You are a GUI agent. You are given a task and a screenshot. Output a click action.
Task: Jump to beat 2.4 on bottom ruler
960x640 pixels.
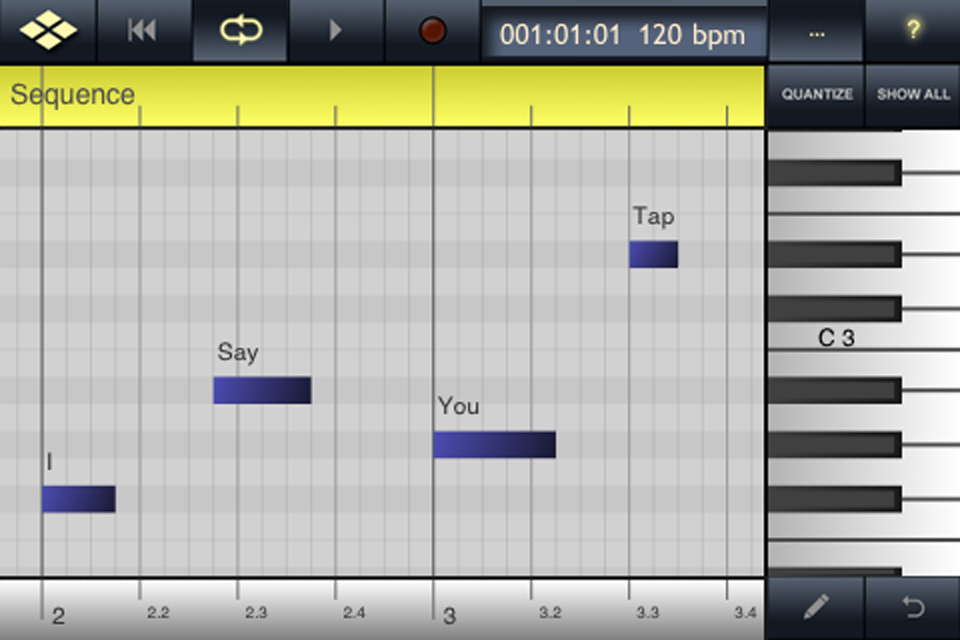(x=354, y=612)
